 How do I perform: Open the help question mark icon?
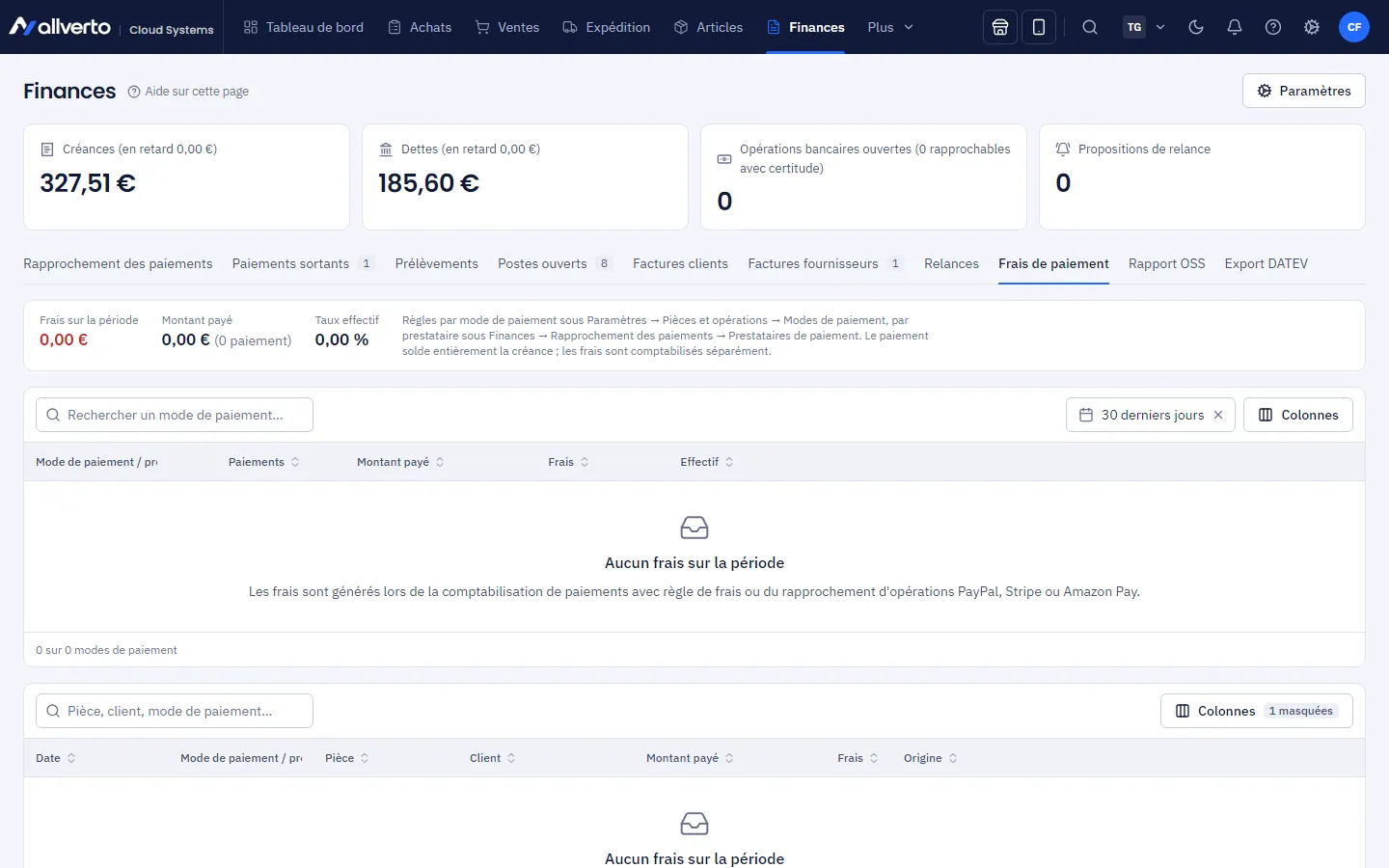point(1273,27)
